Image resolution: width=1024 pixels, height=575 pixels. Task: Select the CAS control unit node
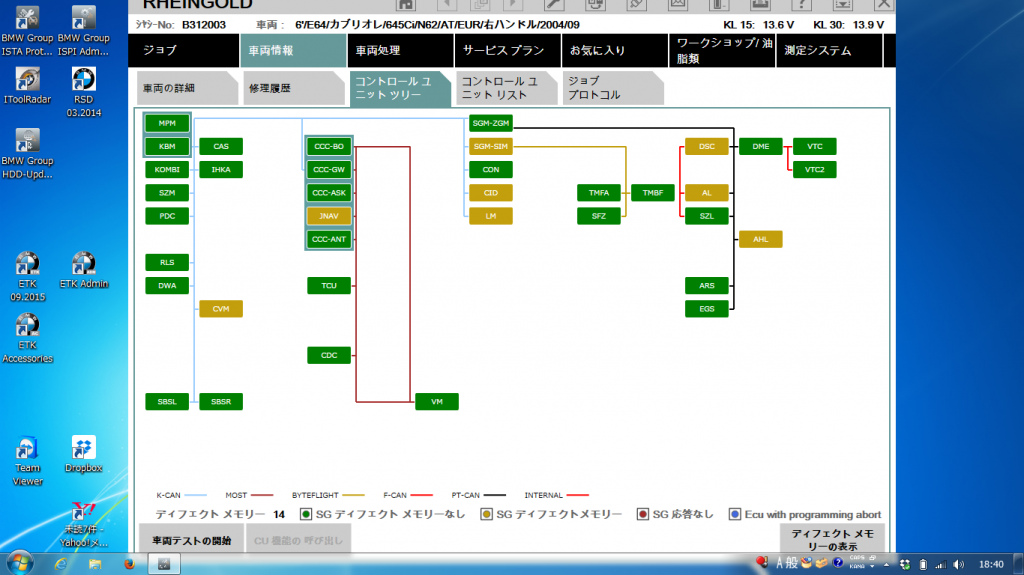coord(221,146)
